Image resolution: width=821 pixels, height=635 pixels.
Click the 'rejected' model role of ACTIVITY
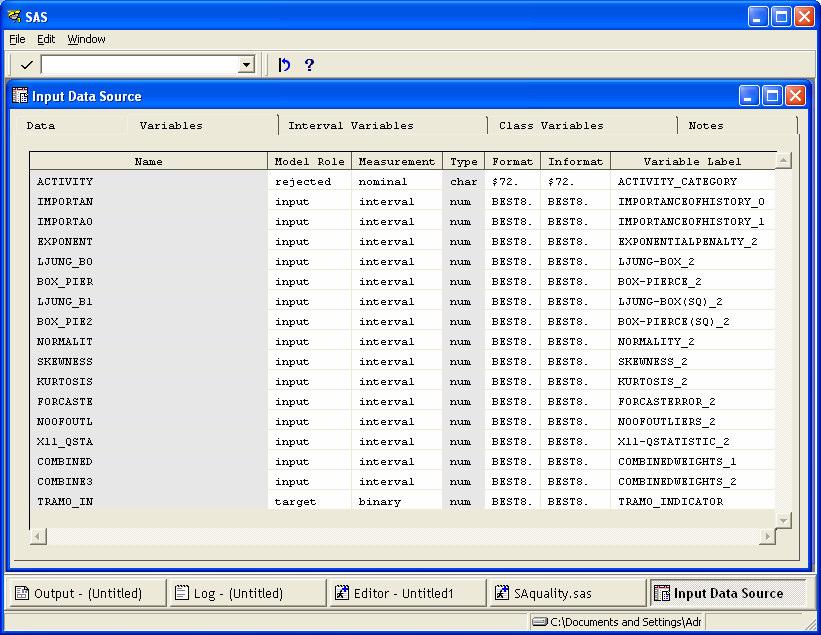[303, 182]
